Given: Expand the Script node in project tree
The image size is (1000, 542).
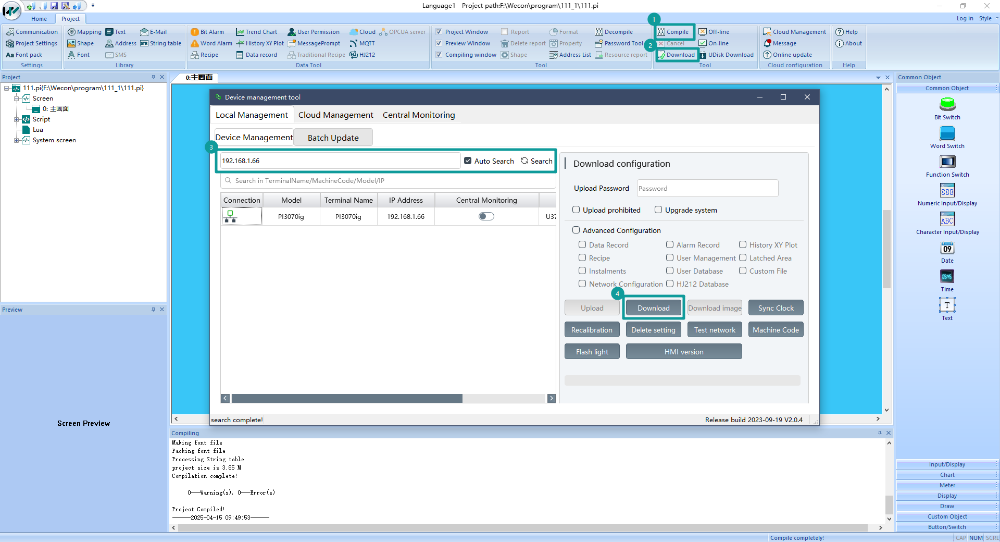Looking at the screenshot, I should 17,119.
